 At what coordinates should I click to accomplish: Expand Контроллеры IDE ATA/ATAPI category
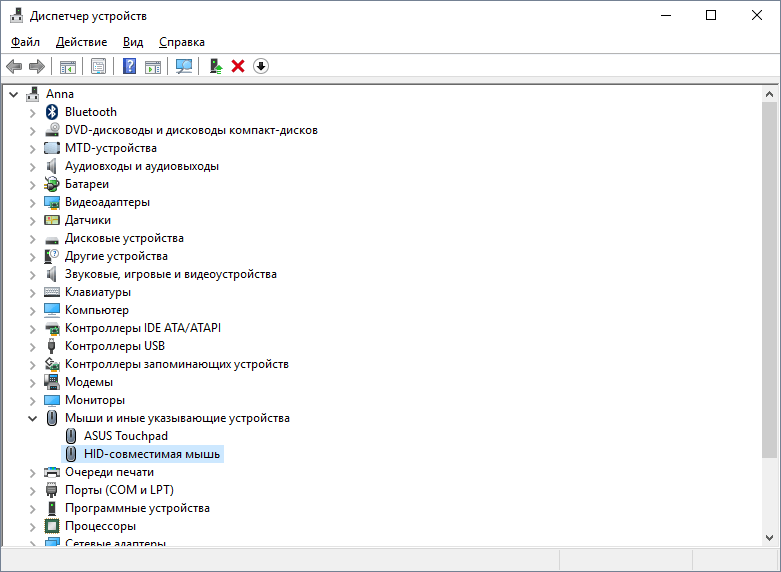[33, 328]
